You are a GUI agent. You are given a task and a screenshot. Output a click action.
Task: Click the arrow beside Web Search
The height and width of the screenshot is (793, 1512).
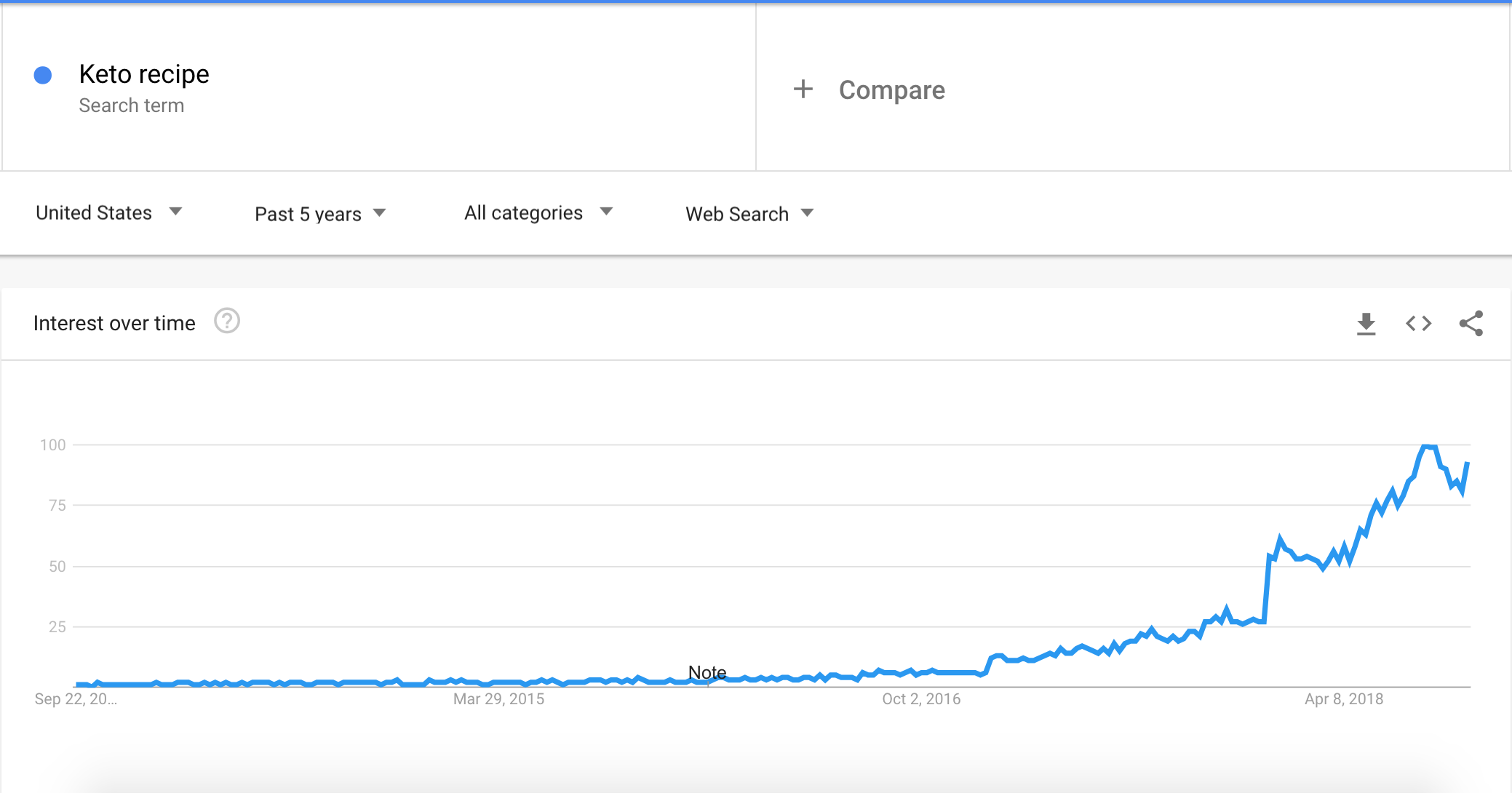(x=807, y=213)
